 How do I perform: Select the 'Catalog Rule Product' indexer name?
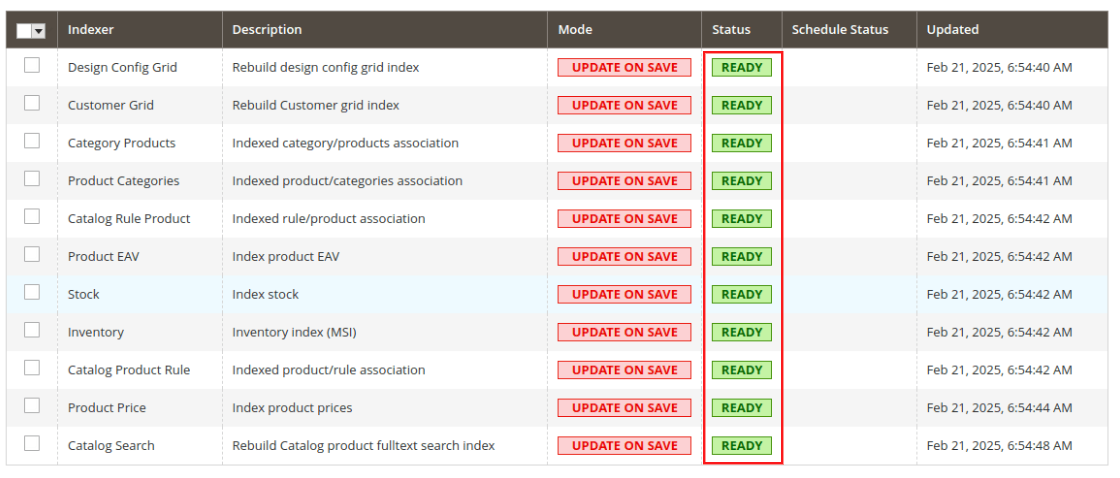(x=129, y=219)
